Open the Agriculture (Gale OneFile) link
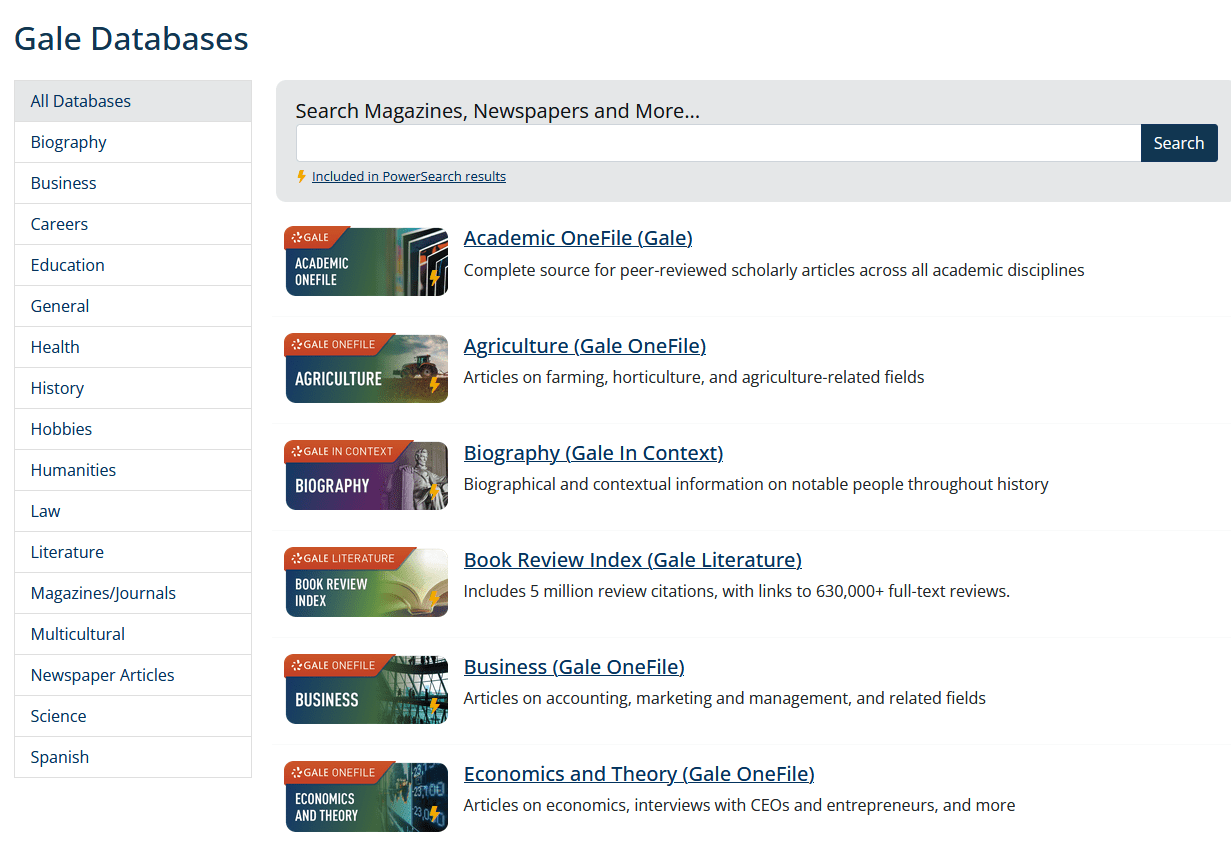This screenshot has width=1231, height=848. pyautogui.click(x=585, y=346)
